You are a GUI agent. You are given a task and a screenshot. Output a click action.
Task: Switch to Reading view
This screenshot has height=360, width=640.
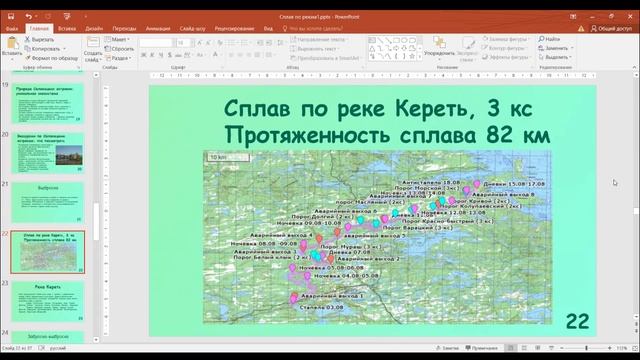538,348
